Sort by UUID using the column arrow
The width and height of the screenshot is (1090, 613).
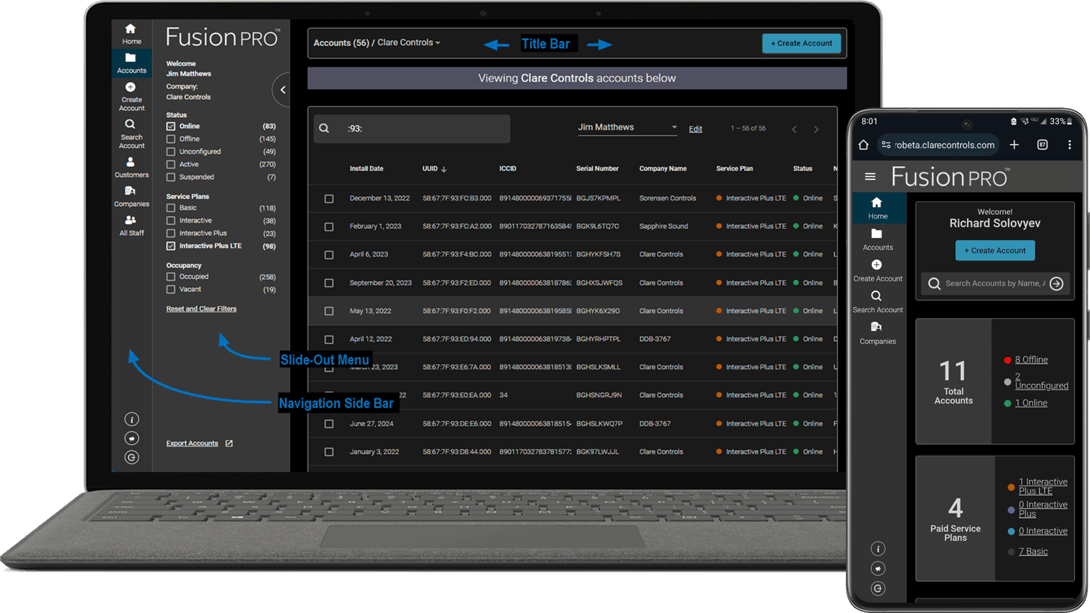tap(444, 168)
